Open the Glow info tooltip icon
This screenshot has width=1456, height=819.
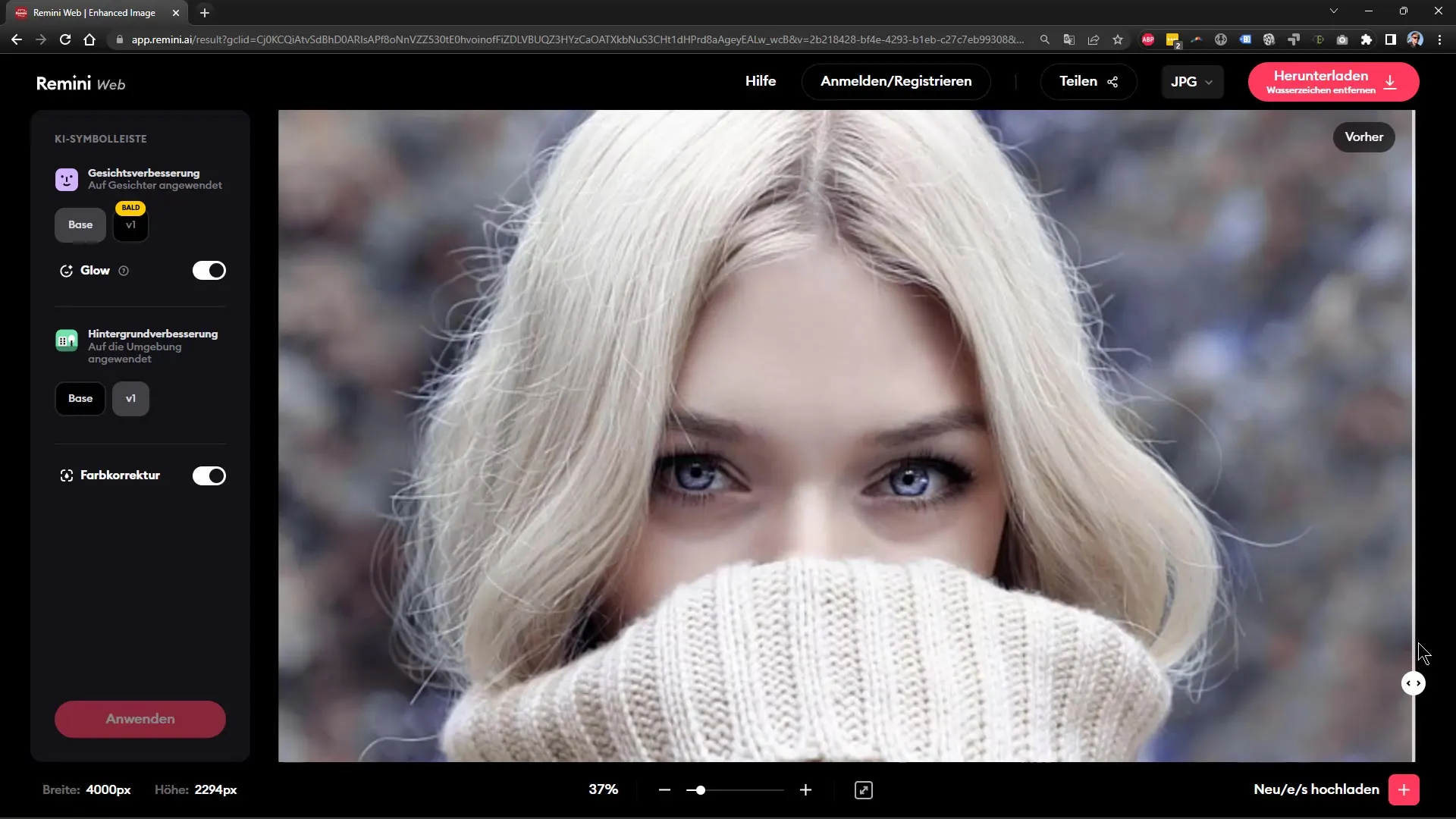[x=124, y=271]
